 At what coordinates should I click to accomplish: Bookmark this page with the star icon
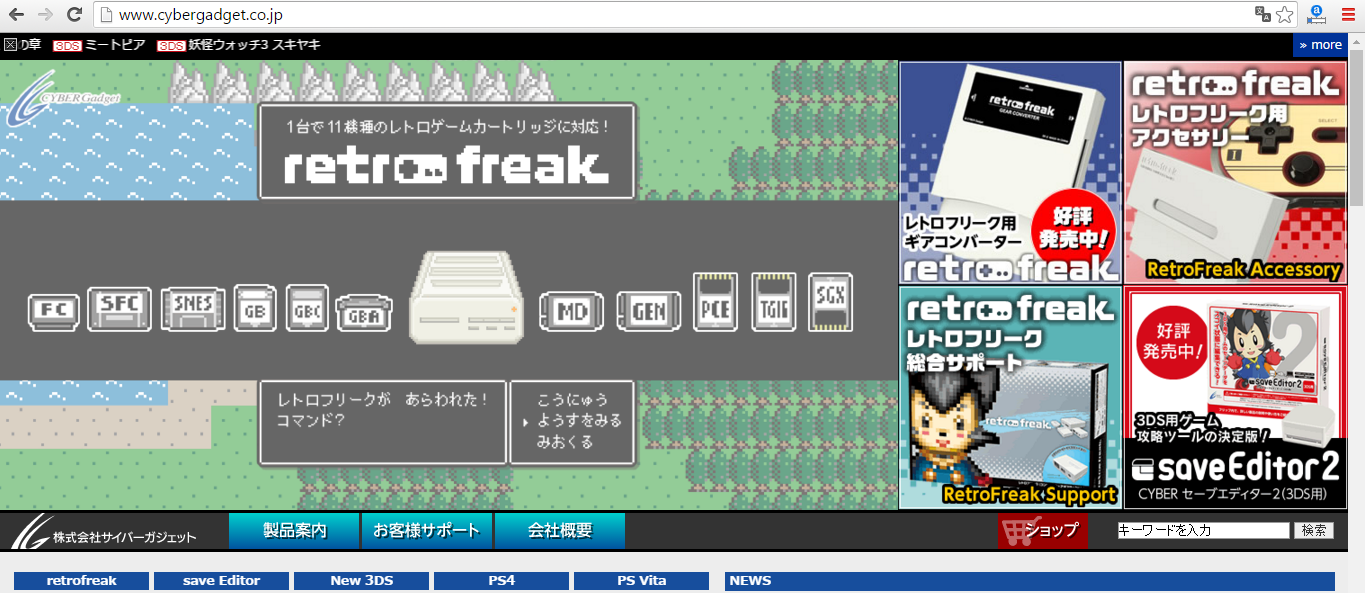point(1285,15)
